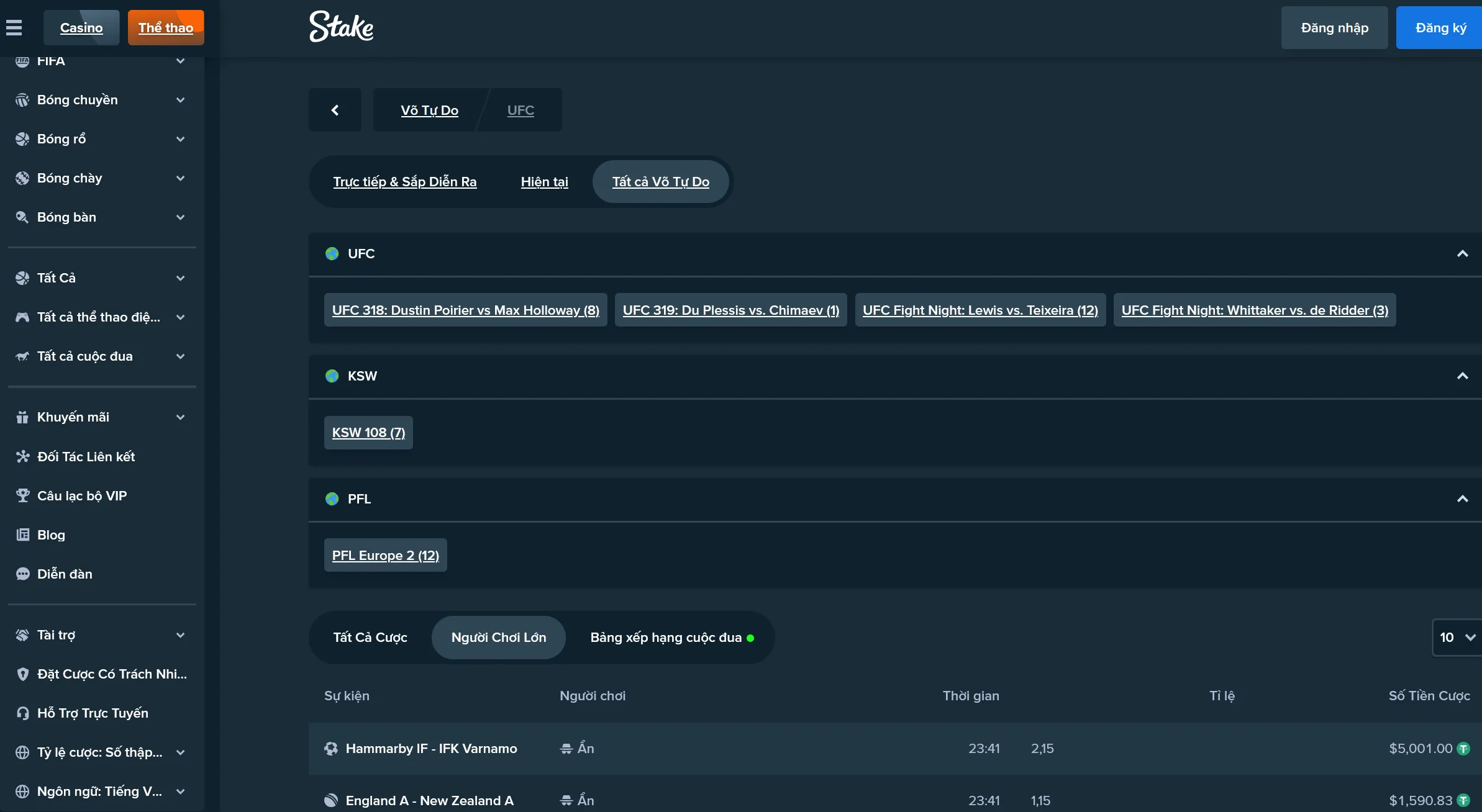Click the globe icon in KSW section header
The height and width of the screenshot is (812, 1482).
332,376
